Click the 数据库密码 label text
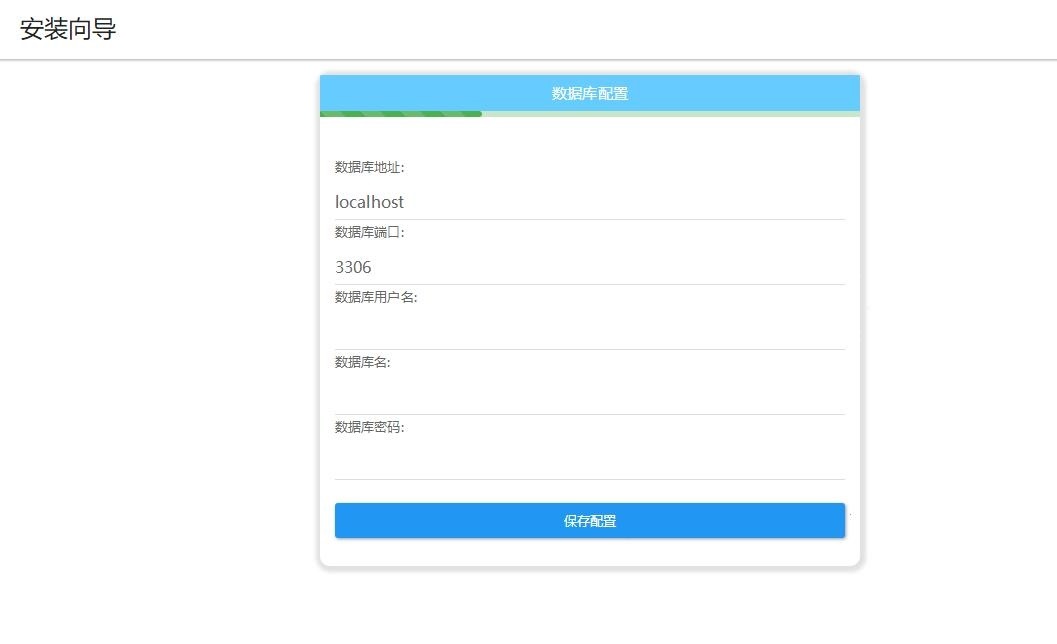The height and width of the screenshot is (644, 1057). coord(369,427)
